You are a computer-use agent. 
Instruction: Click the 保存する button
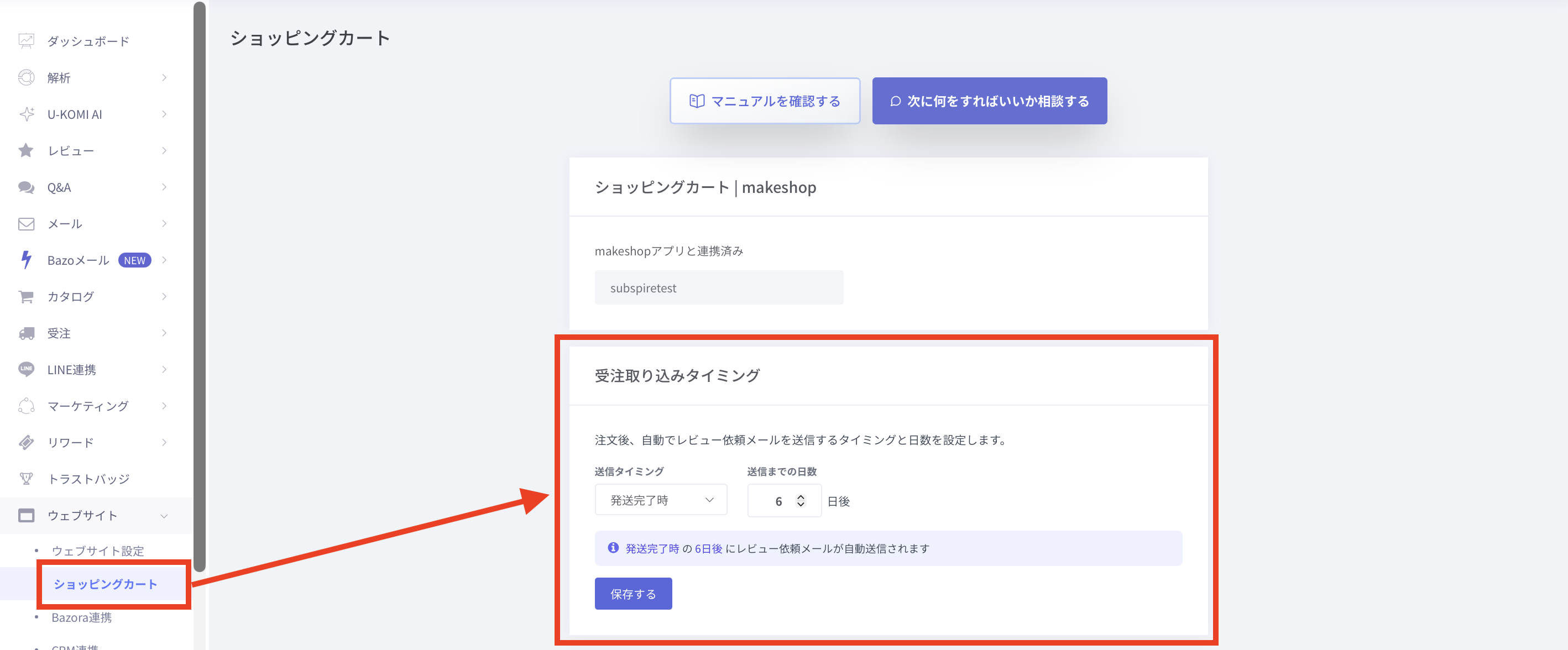coord(633,594)
